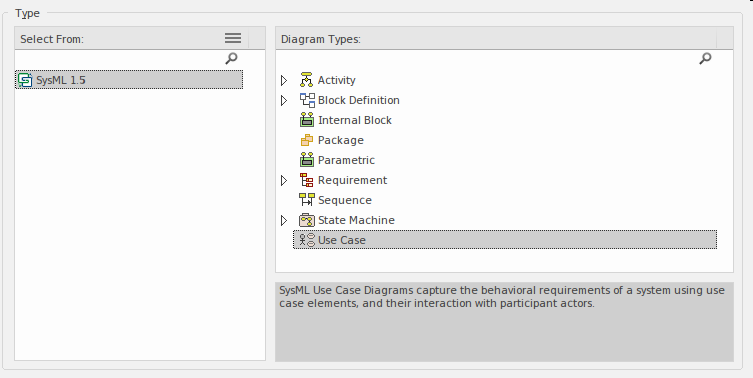
Task: Click the Package diagram icon
Action: [306, 140]
